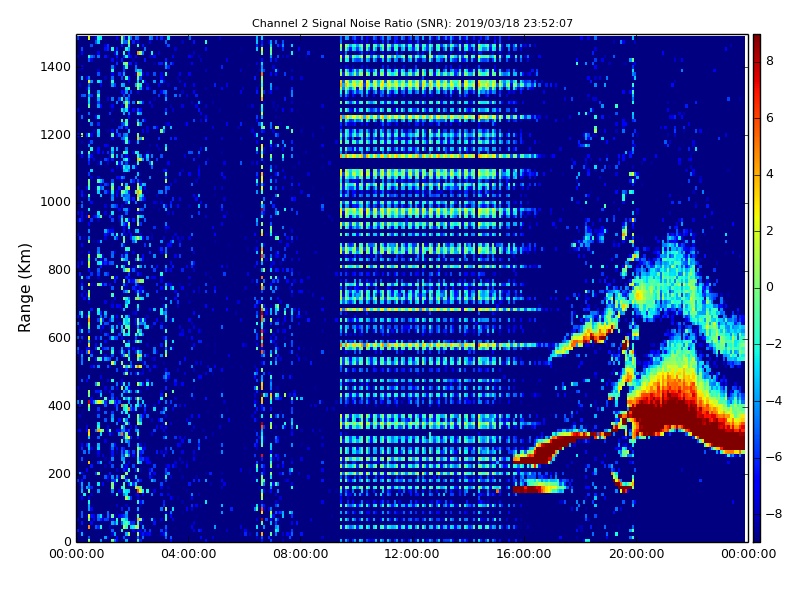Screen dimensions: 800x600
Task: Click the colorbar tick label −4
Action: click(x=773, y=401)
